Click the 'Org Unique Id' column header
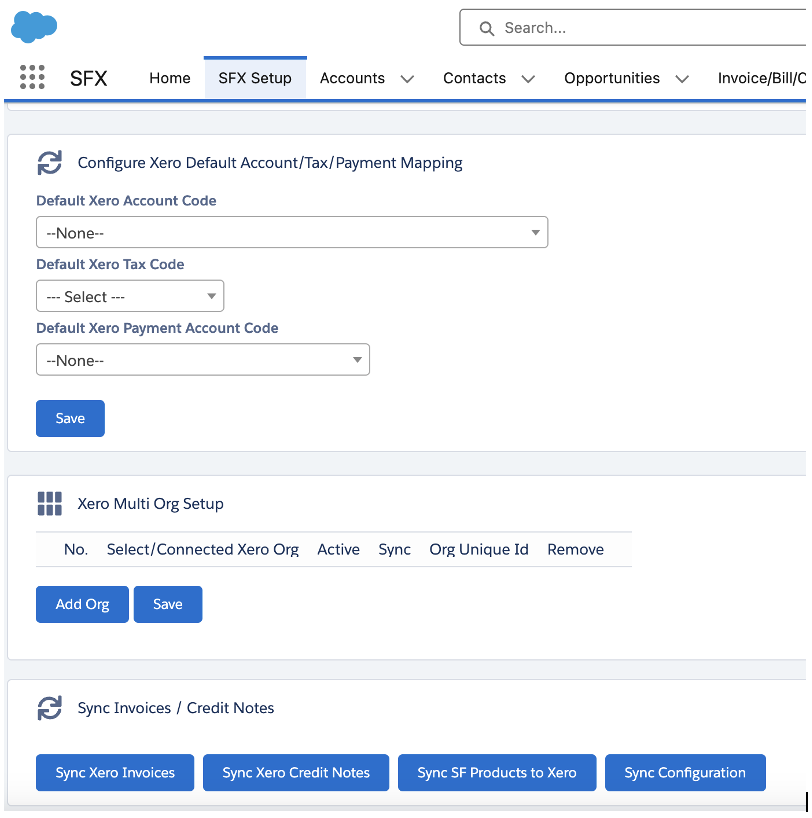Screen dimensions: 812x818 (479, 549)
